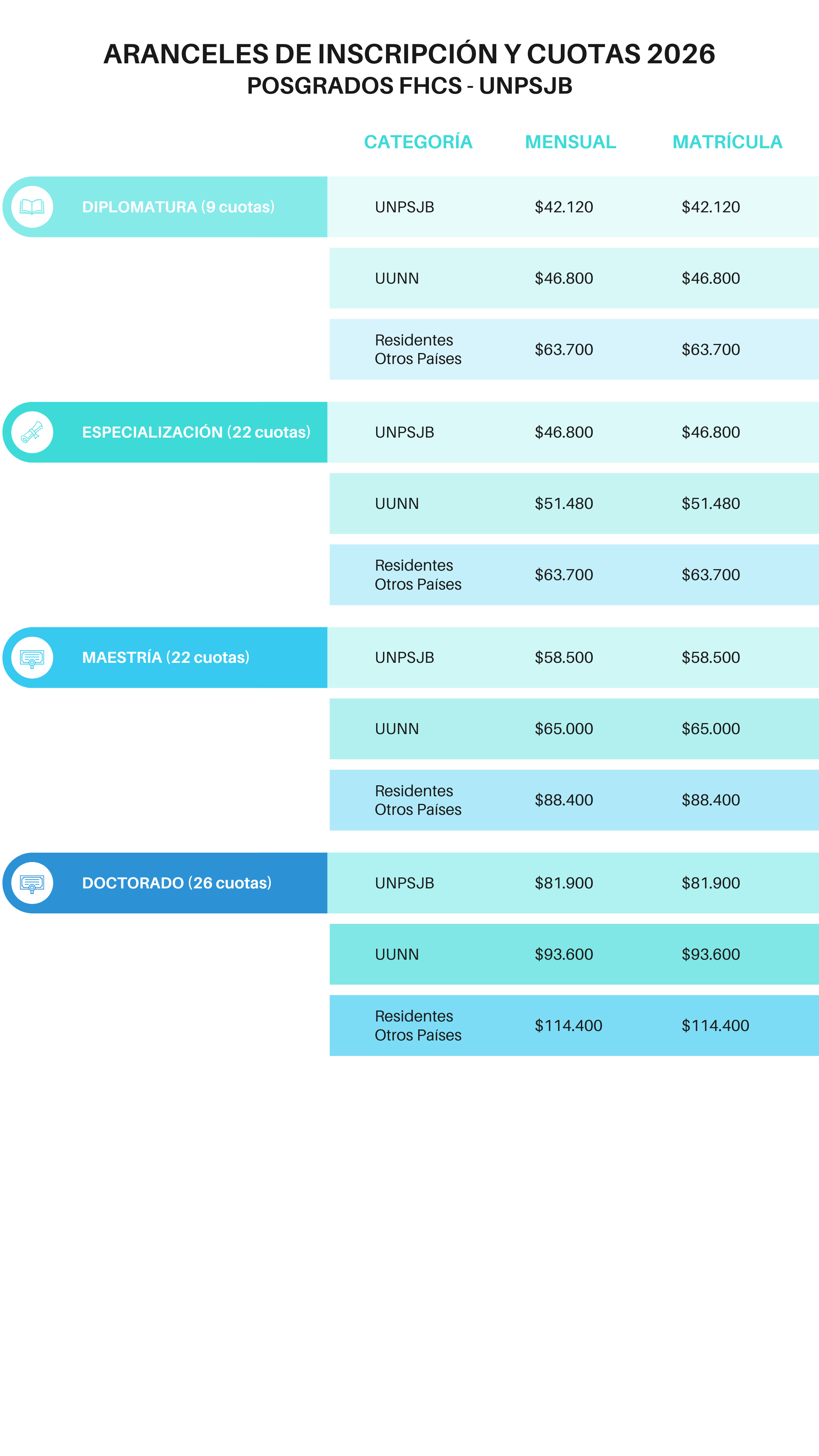
Task: Click the open book icon beside Diplomatura
Action: point(32,207)
